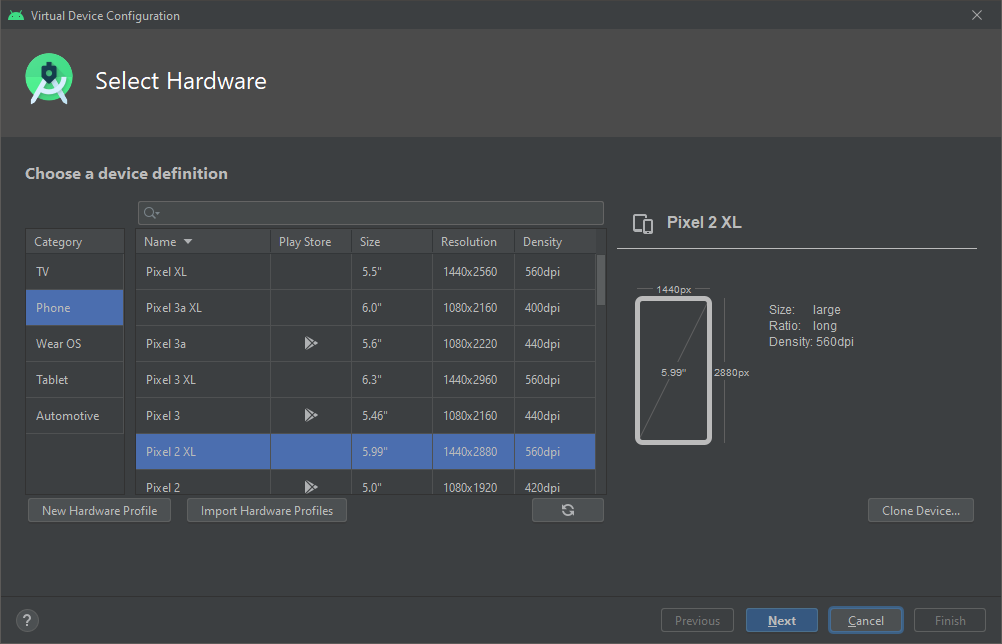Click the device icon beside Pixel 2 XL title
Screen dimensions: 1002x644
coord(643,223)
